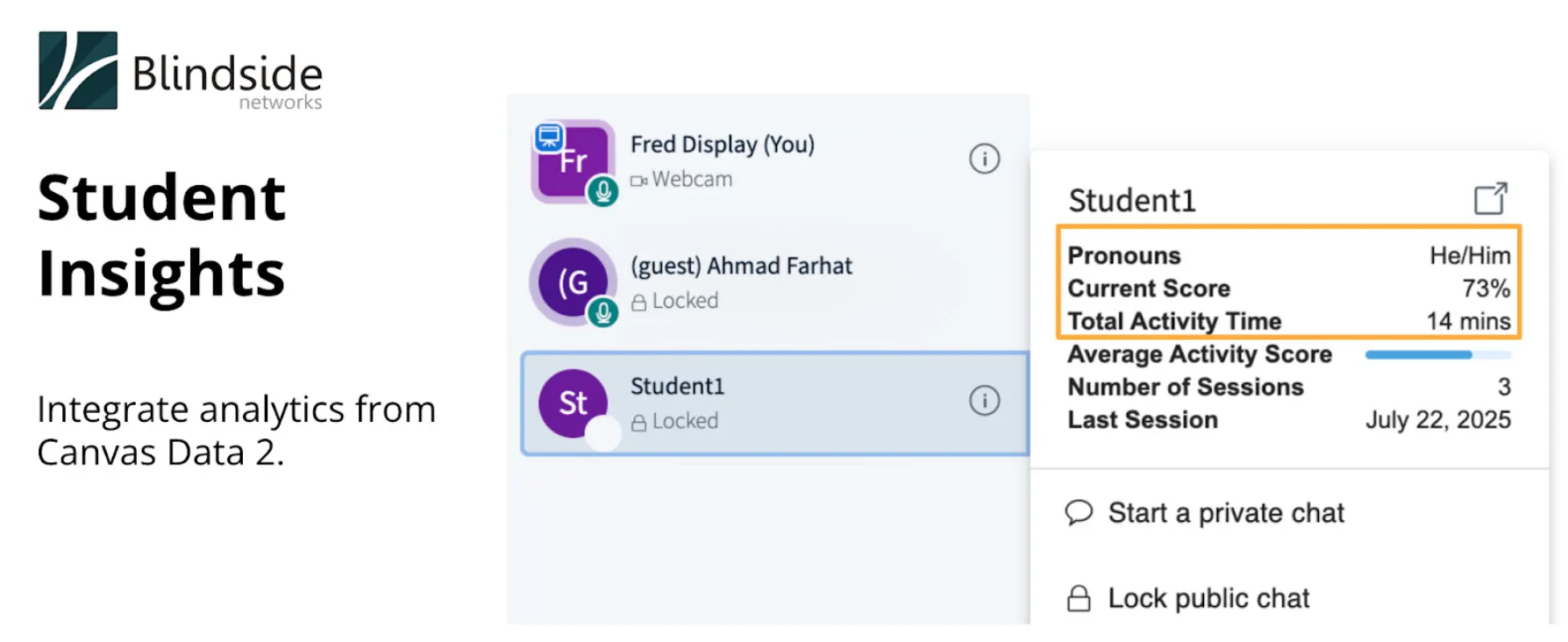
Task: Click lock icon under Student1 name
Action: 638,422
